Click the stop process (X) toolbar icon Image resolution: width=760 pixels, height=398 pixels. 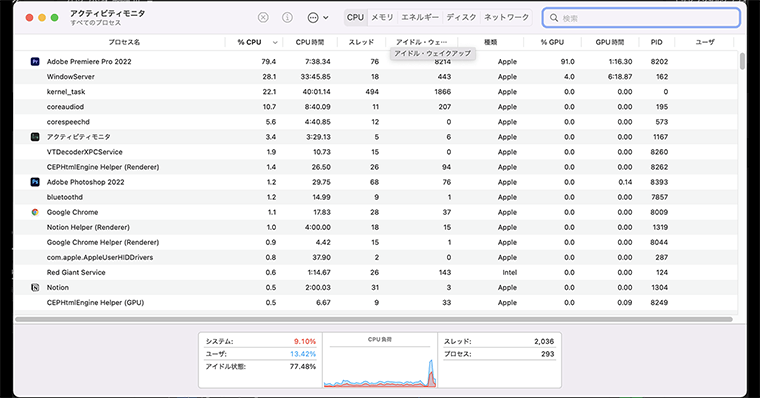coord(263,17)
